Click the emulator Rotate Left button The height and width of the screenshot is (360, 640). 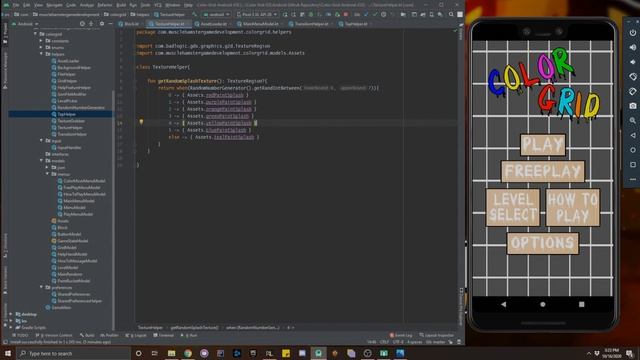tap(633, 77)
